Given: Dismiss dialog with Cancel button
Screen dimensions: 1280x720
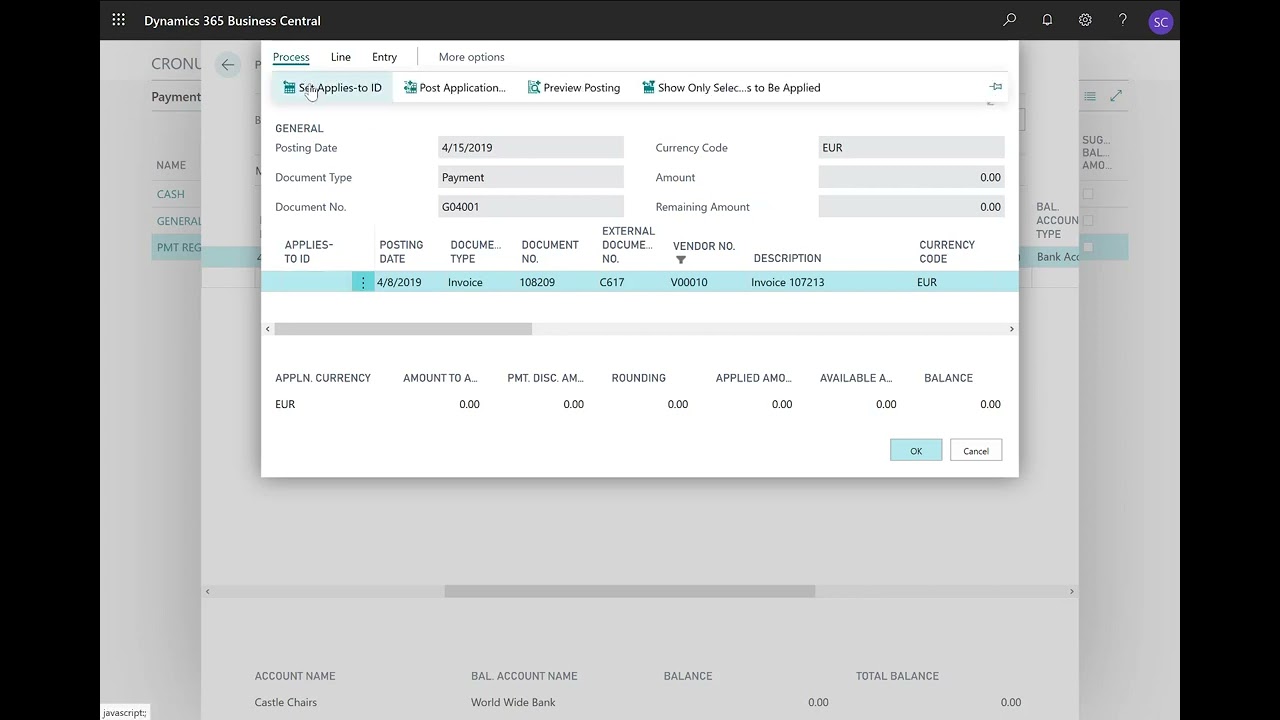Looking at the screenshot, I should point(976,451).
